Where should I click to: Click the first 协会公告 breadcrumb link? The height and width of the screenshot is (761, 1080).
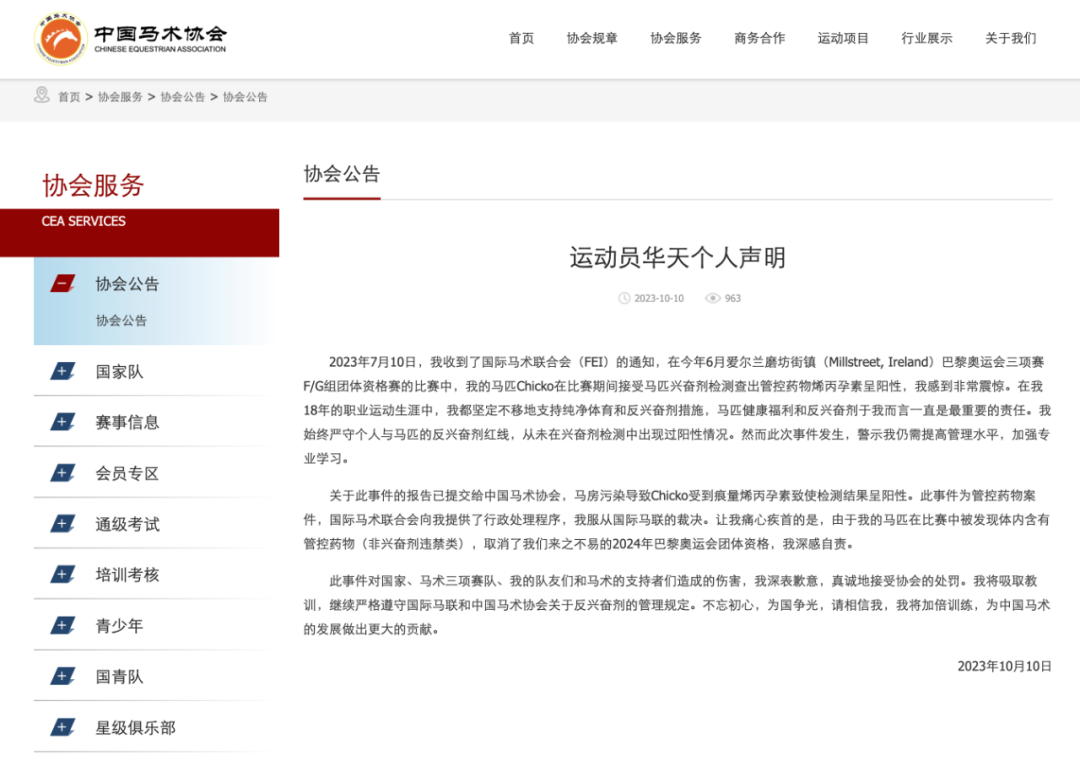tap(183, 97)
